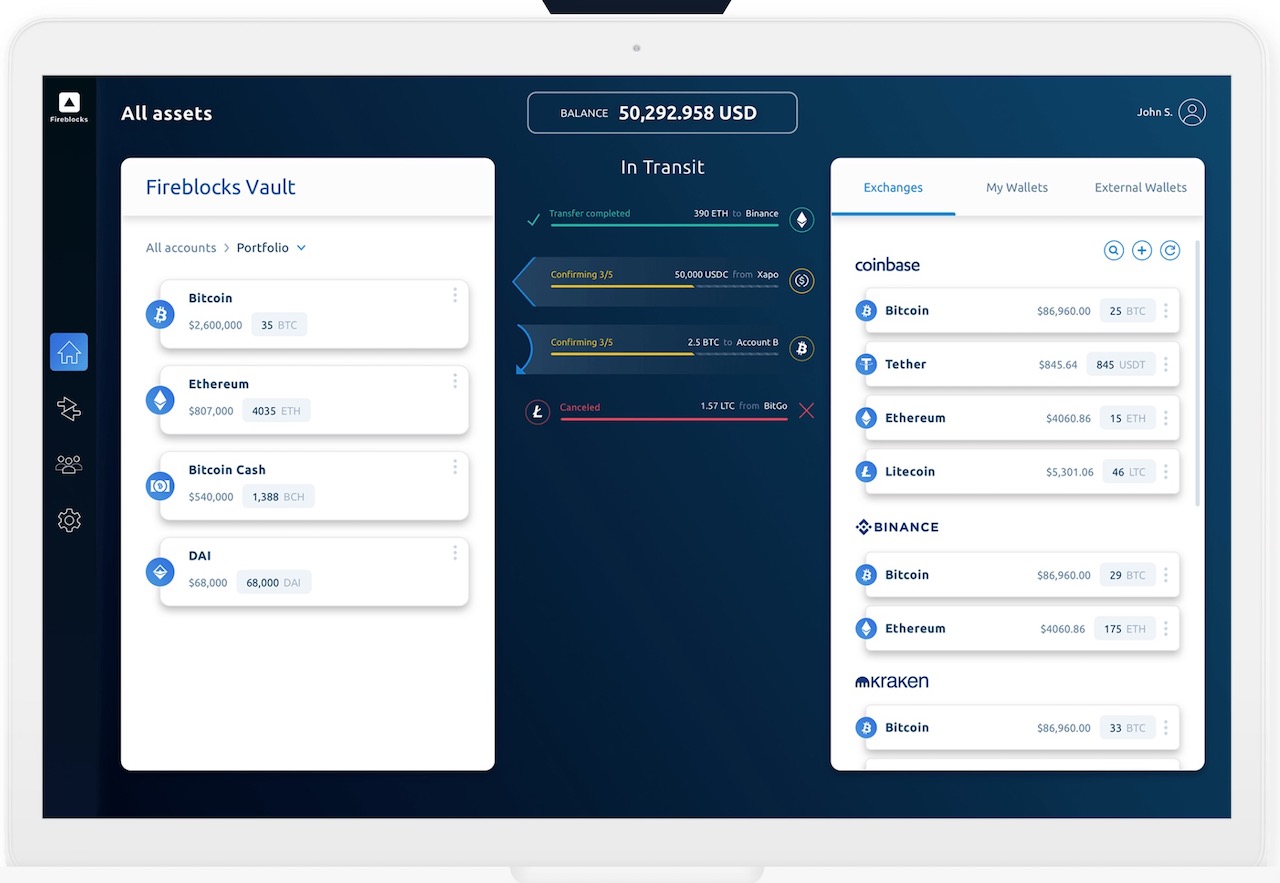
Task: Open the options menu on Bitcoin Cash card
Action: [x=455, y=467]
